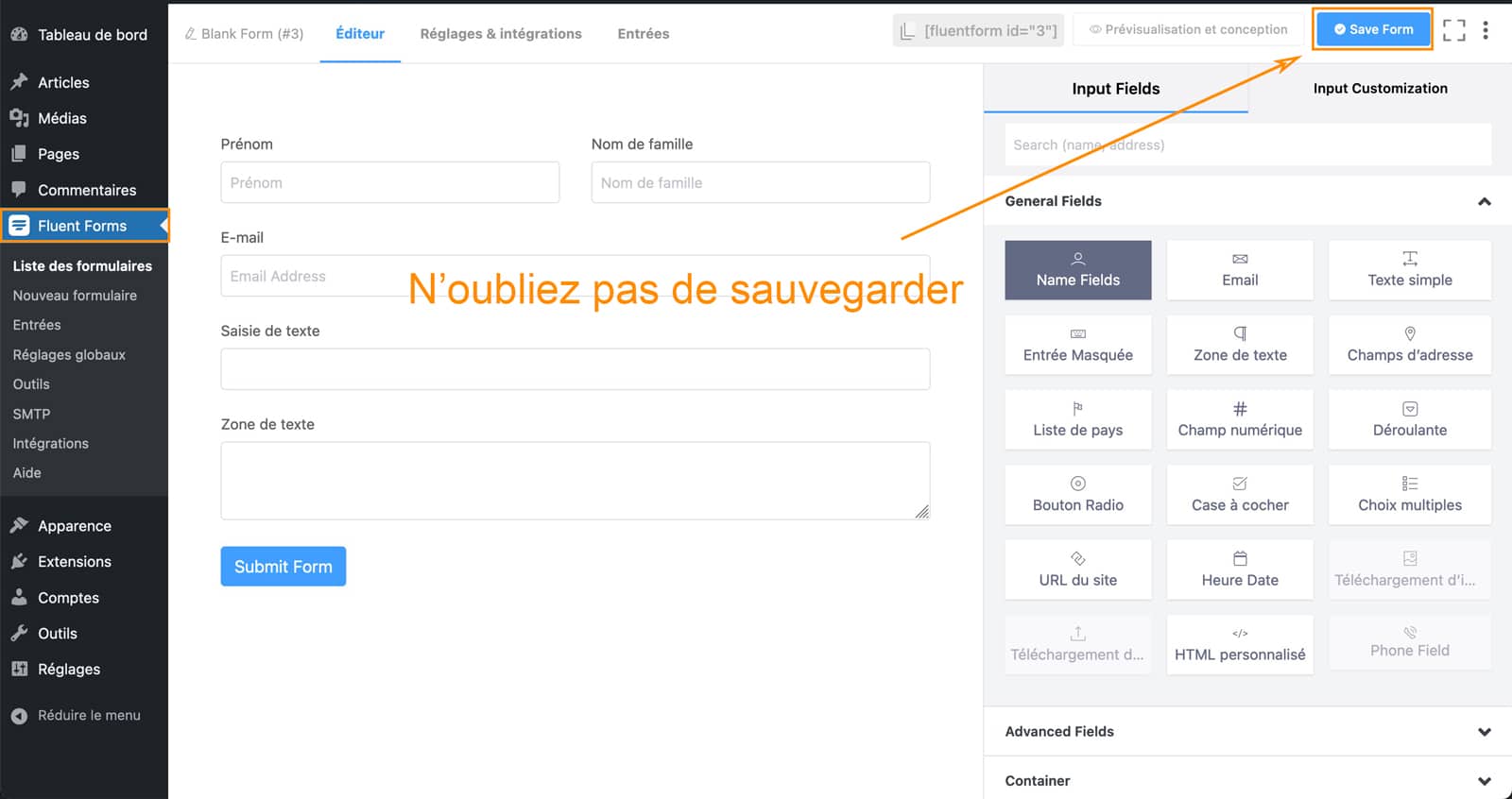Screen dimensions: 1512x799
Task: Go to Liste des formulaires
Action: tap(82, 266)
